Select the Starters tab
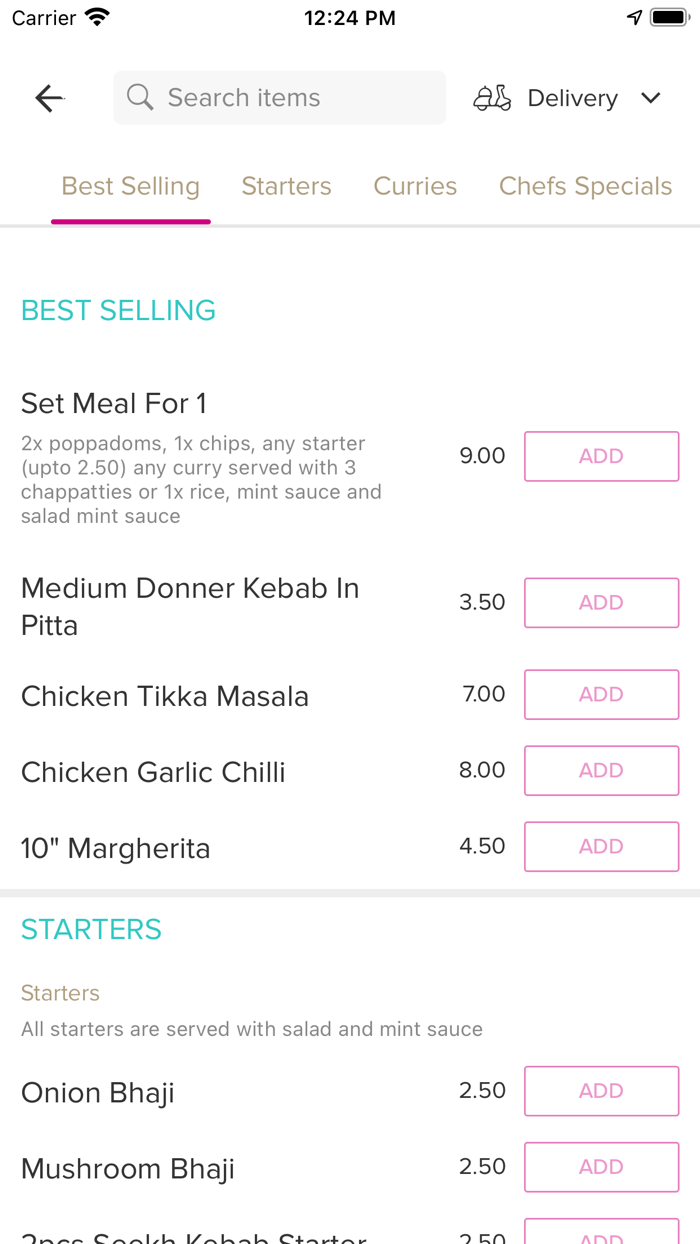Screen dimensions: 700x1244 tap(286, 186)
